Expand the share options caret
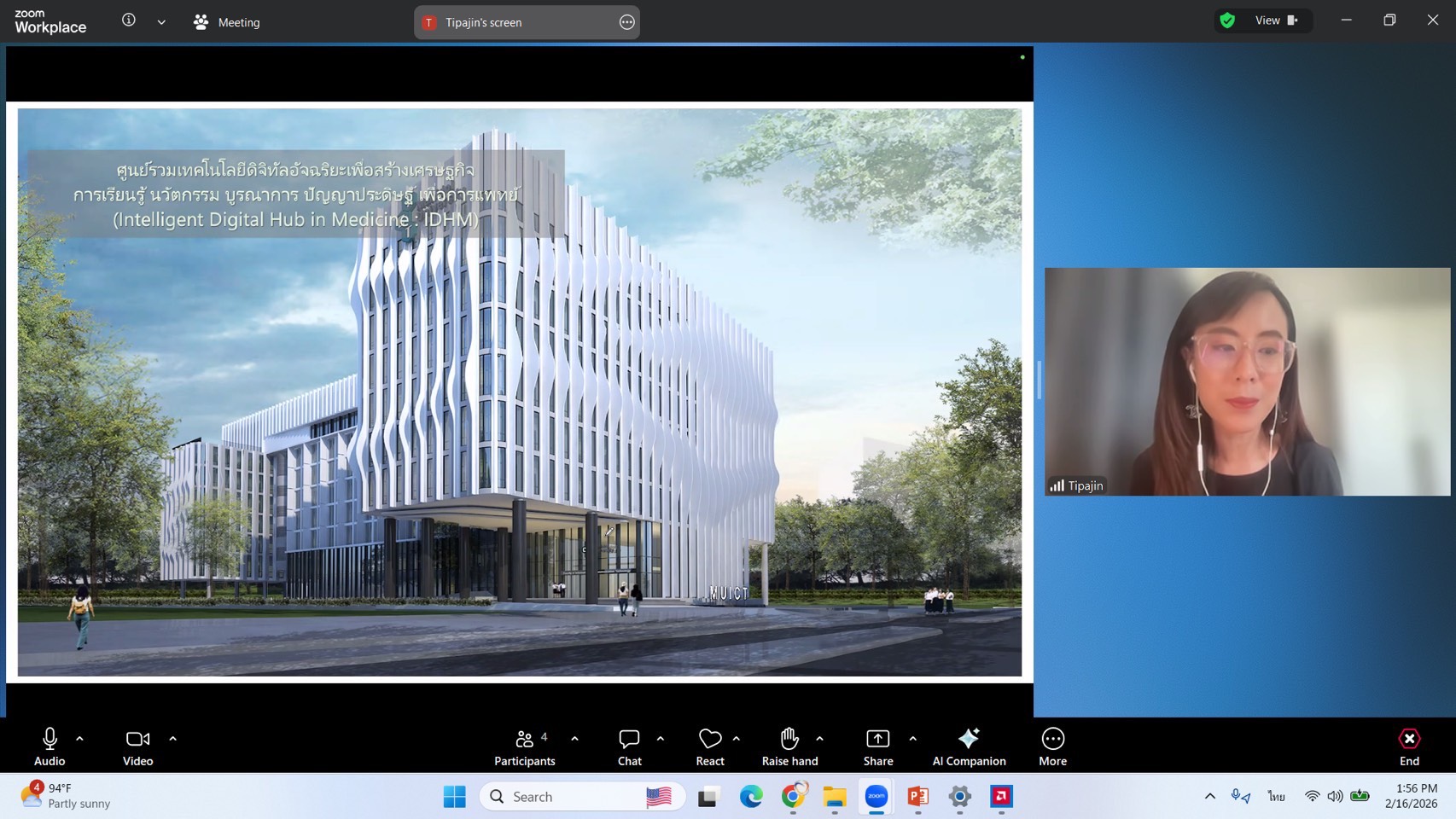Viewport: 1456px width, 819px height. tap(912, 739)
